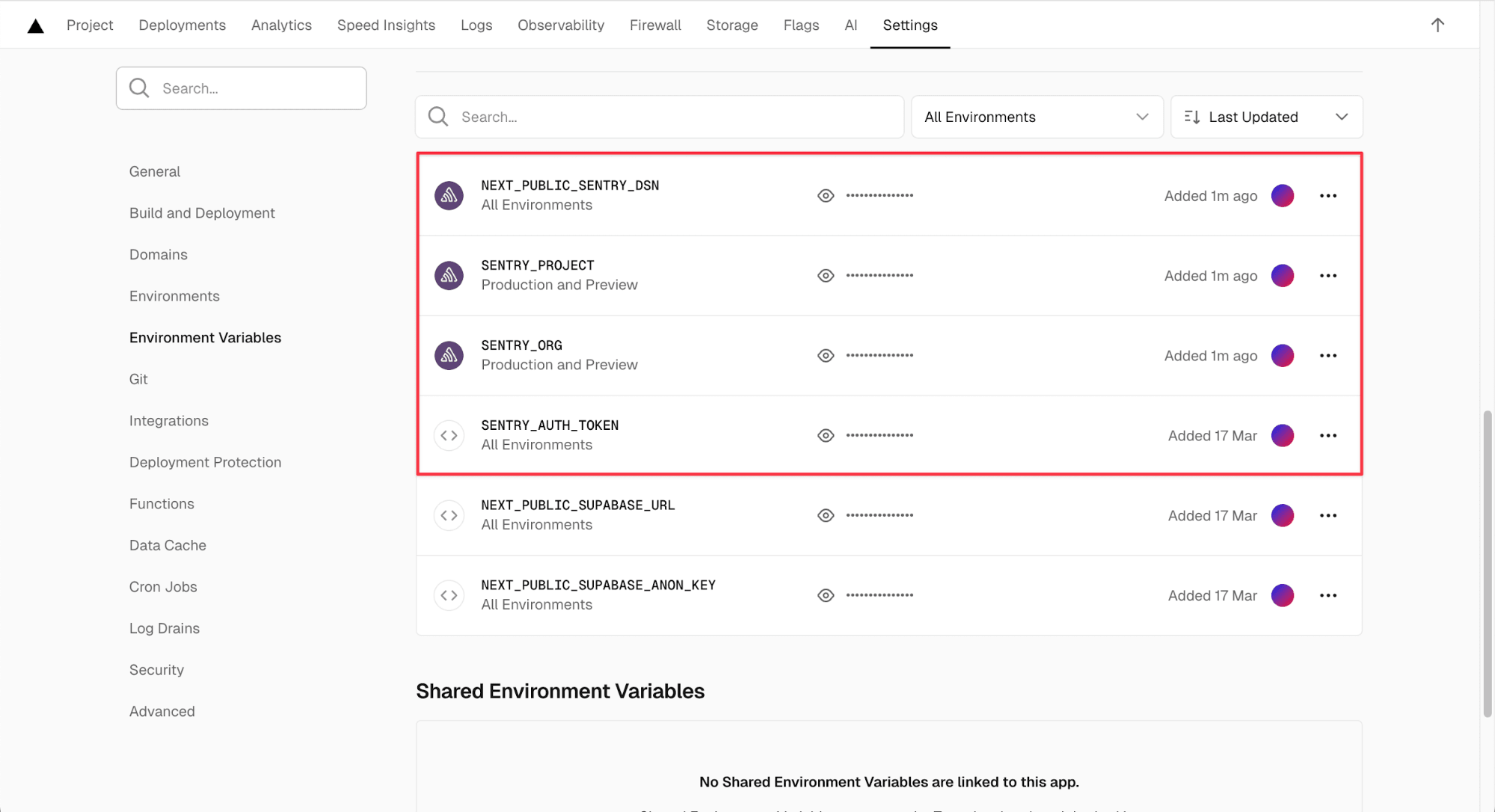Click the avatar on SENTRY_ORG row

[1282, 356]
